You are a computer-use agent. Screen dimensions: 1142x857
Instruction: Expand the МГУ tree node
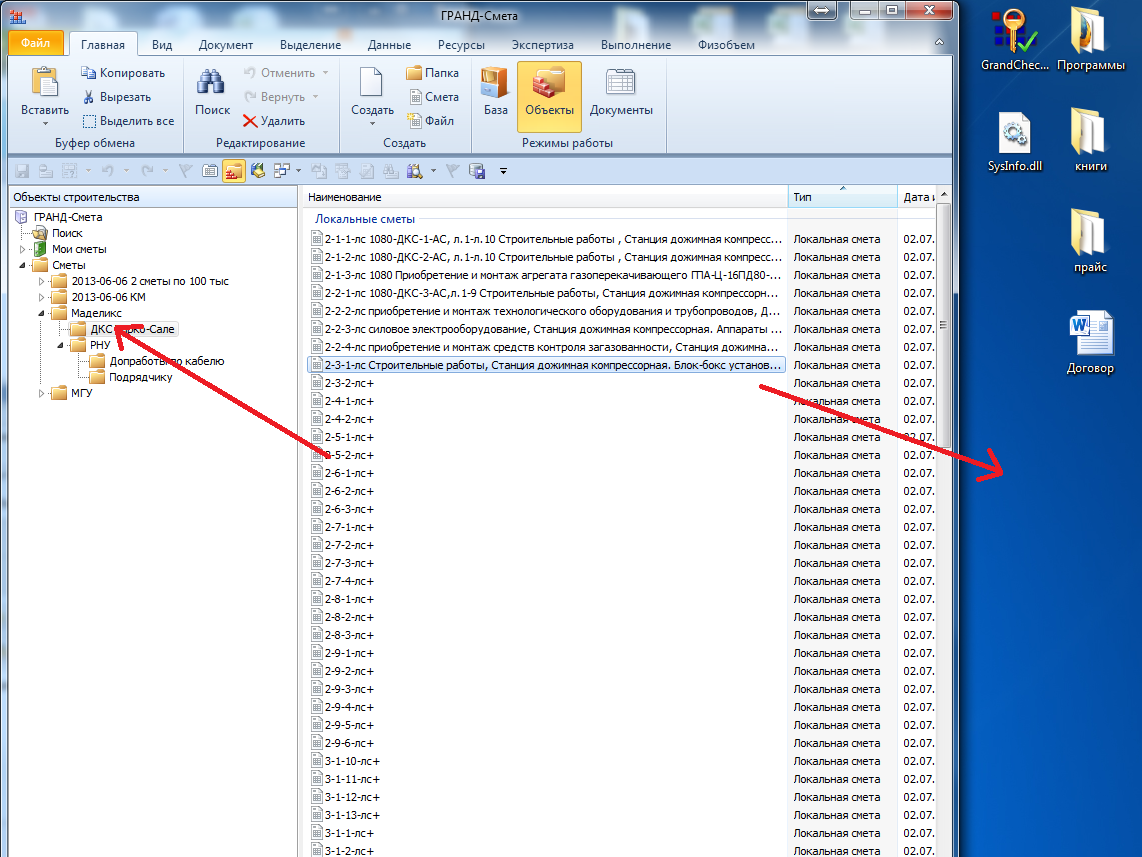[42, 393]
